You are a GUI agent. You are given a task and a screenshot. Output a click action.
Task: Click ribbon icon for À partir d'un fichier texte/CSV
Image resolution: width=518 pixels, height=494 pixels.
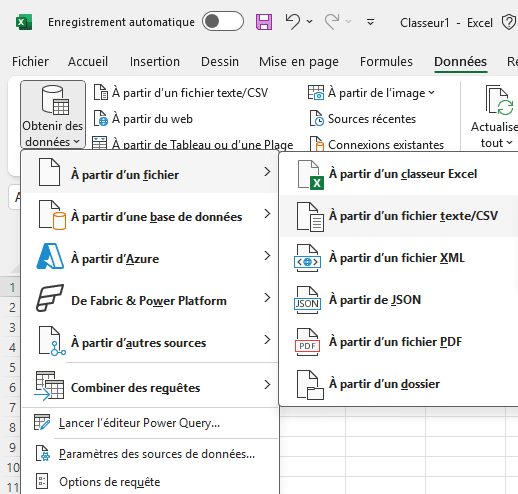(100, 92)
